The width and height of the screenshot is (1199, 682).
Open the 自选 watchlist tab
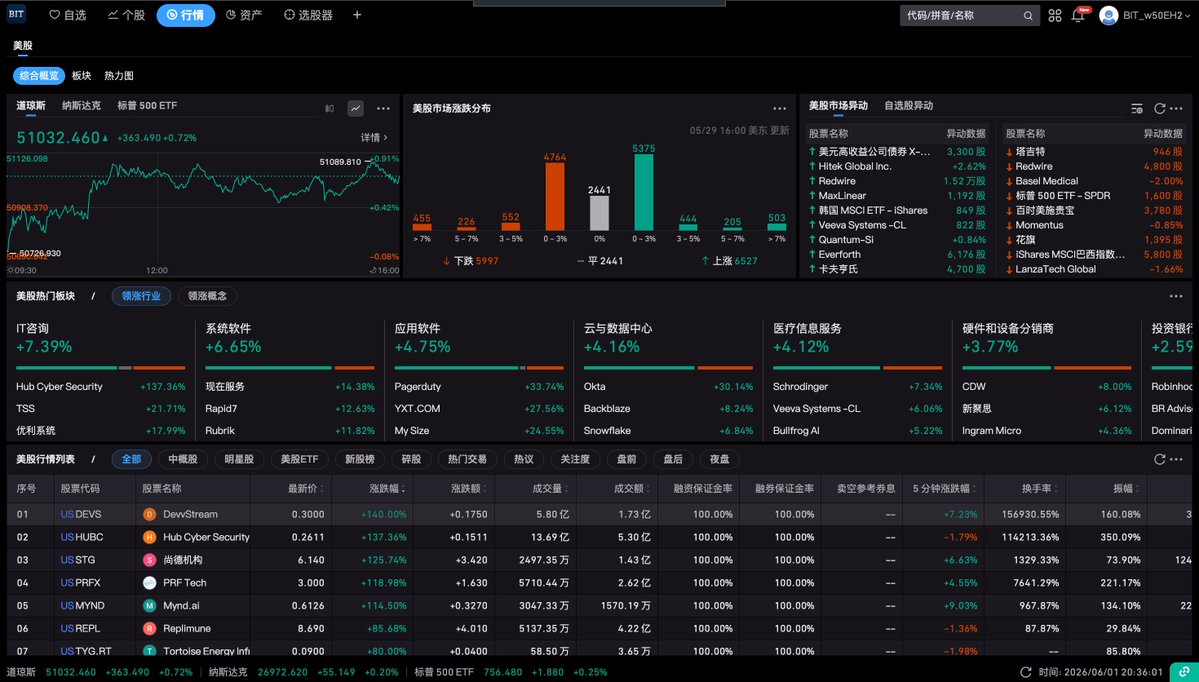tap(67, 15)
